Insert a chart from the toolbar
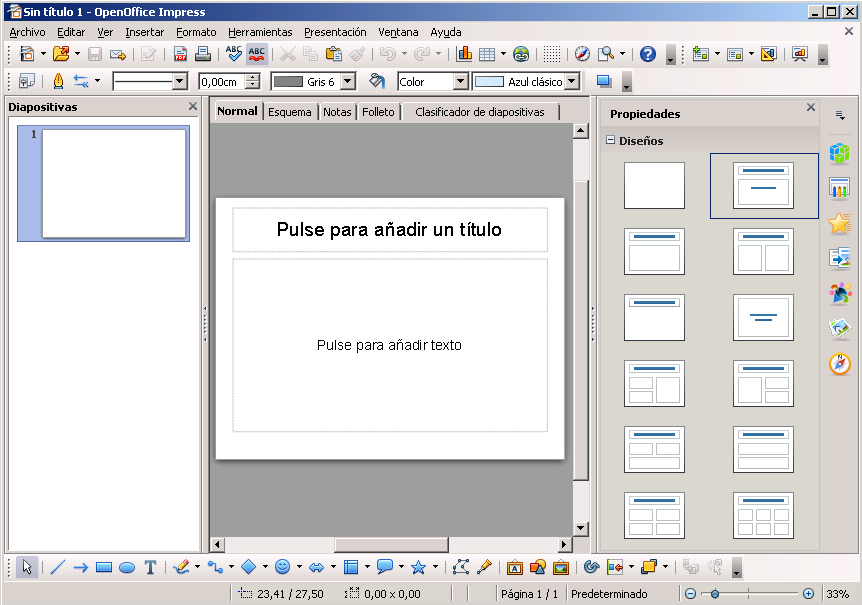 [465, 54]
